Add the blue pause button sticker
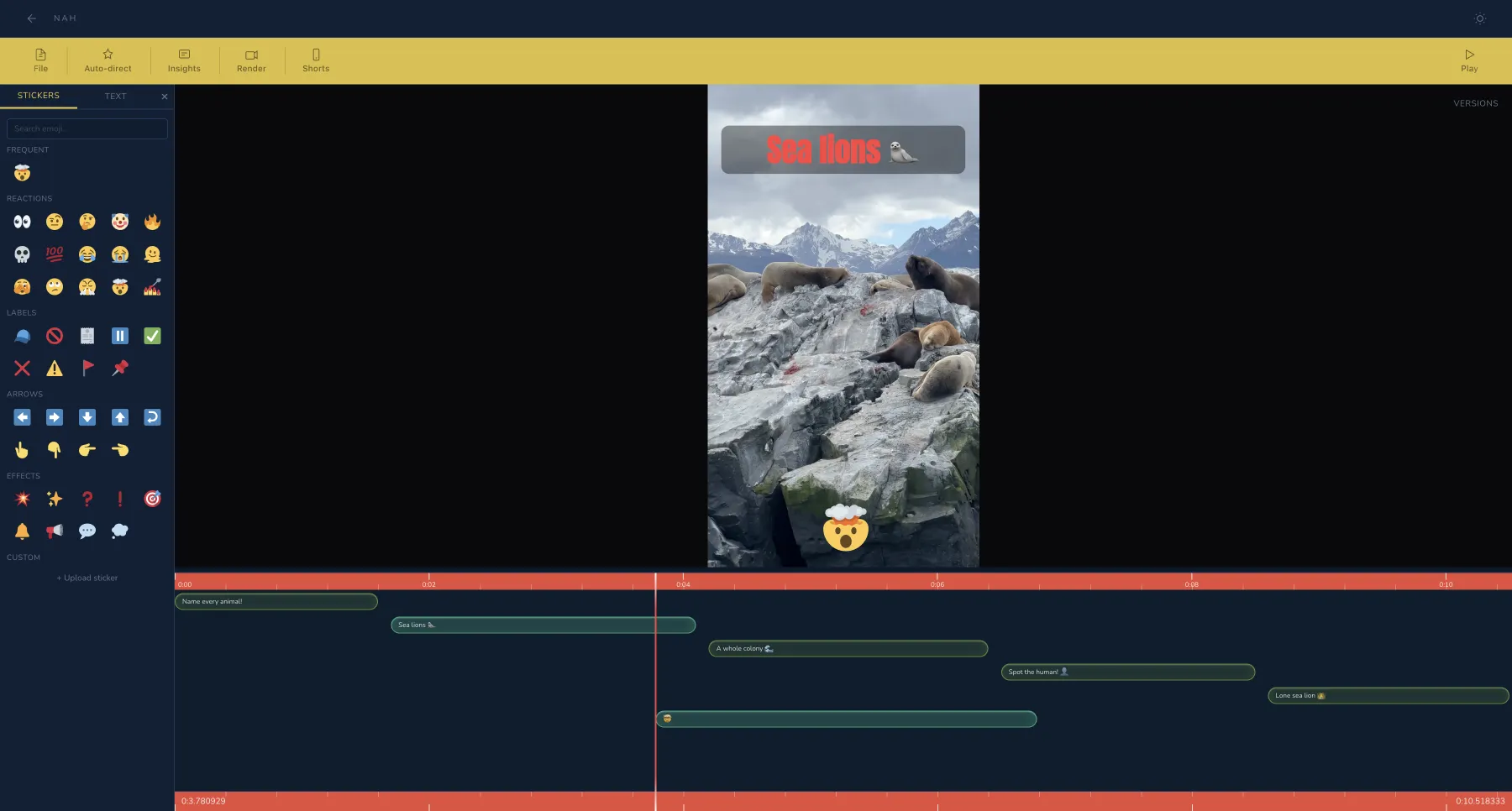Image resolution: width=1512 pixels, height=811 pixels. coord(120,336)
